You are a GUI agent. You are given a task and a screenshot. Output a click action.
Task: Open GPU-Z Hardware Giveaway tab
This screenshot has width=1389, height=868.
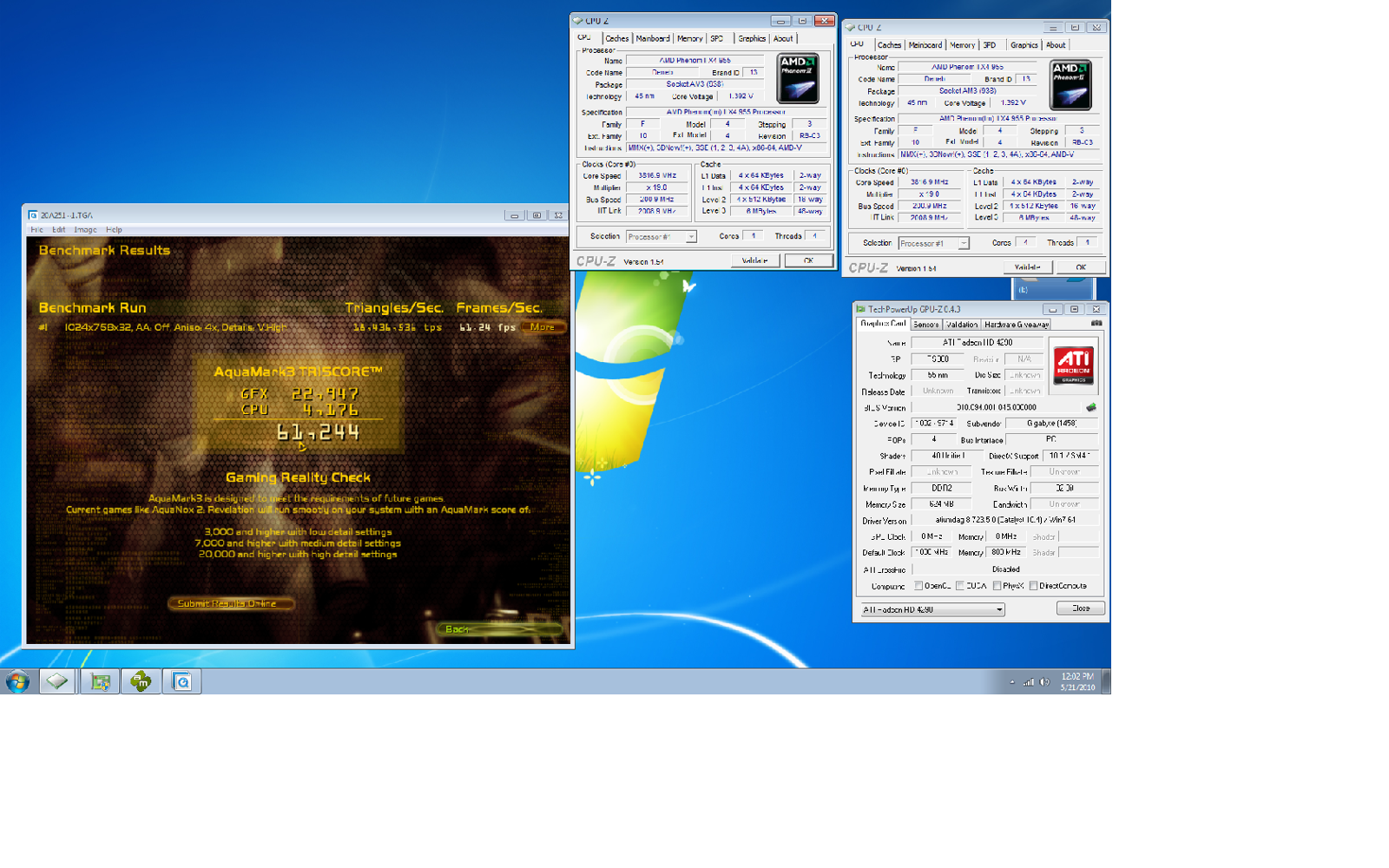pyautogui.click(x=1017, y=325)
